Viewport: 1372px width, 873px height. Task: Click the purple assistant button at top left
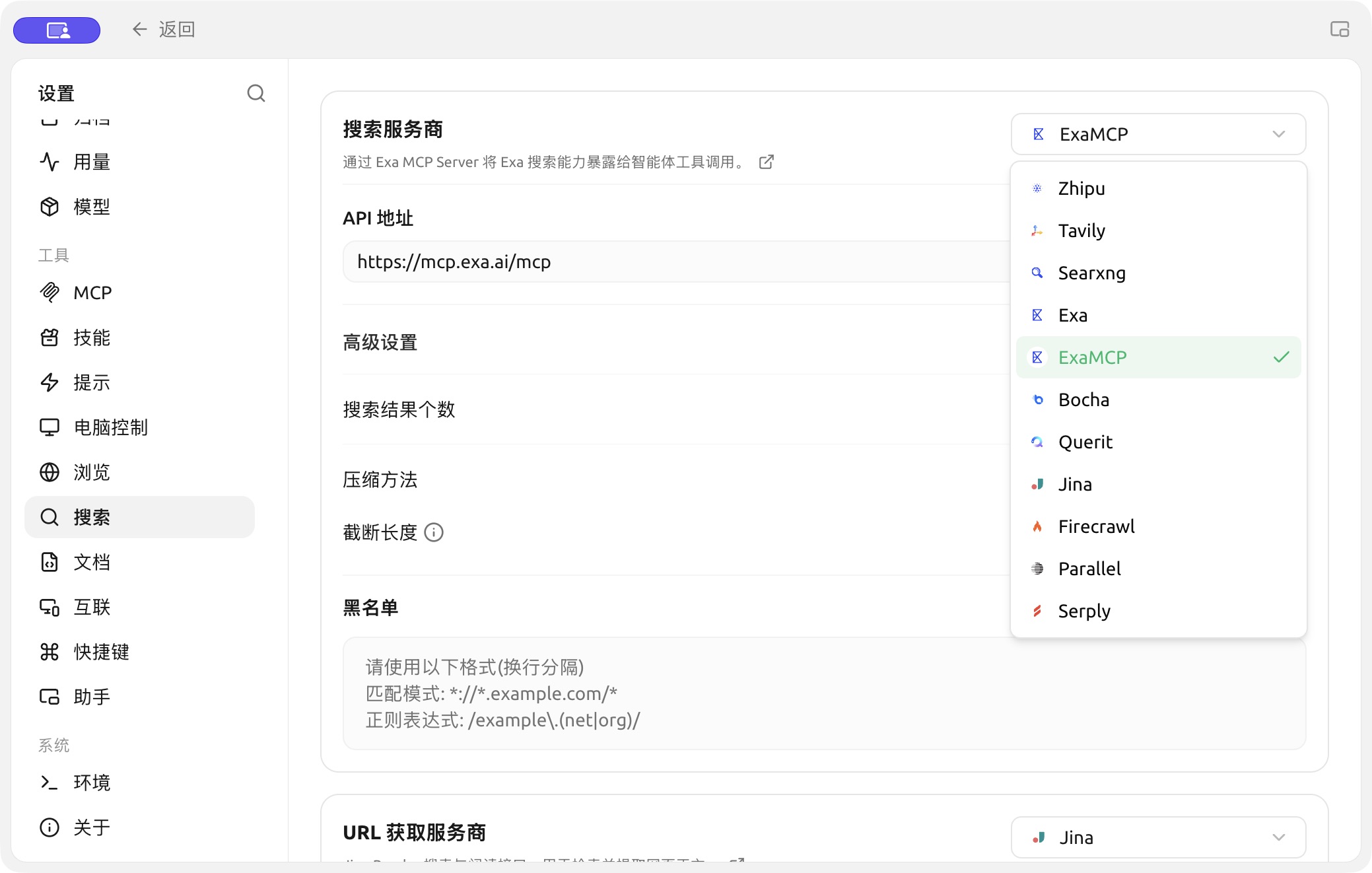[x=57, y=30]
